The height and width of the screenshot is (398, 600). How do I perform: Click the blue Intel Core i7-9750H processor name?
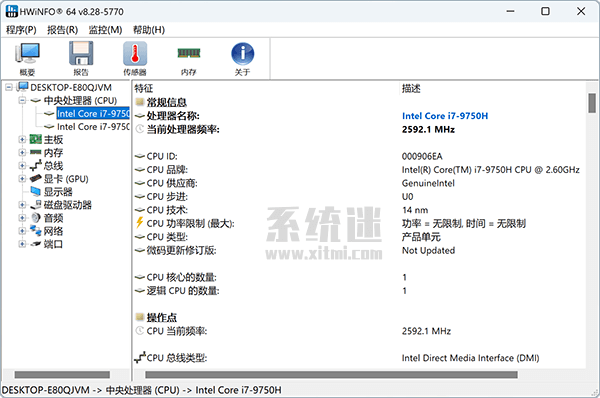(x=445, y=116)
